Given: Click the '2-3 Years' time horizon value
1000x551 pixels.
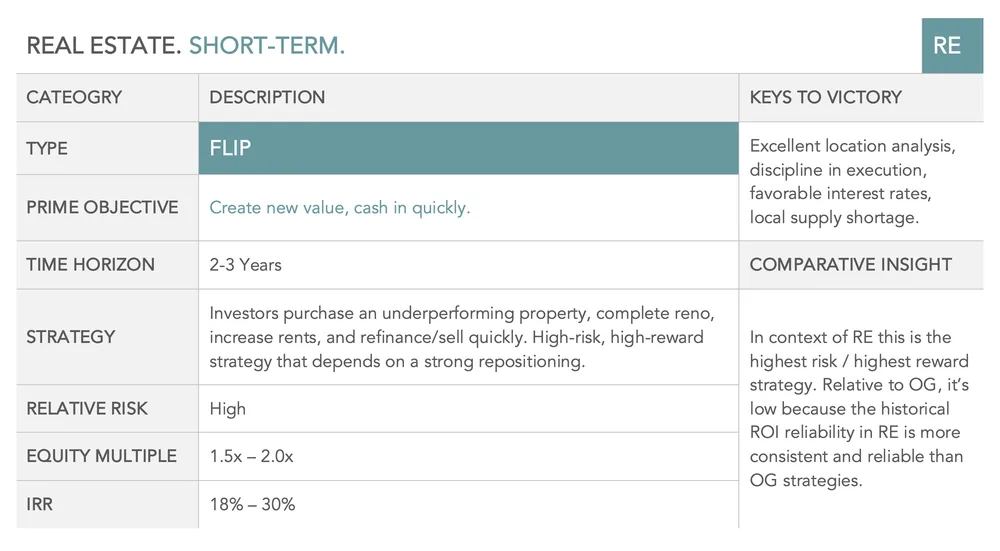Looking at the screenshot, I should coord(245,265).
